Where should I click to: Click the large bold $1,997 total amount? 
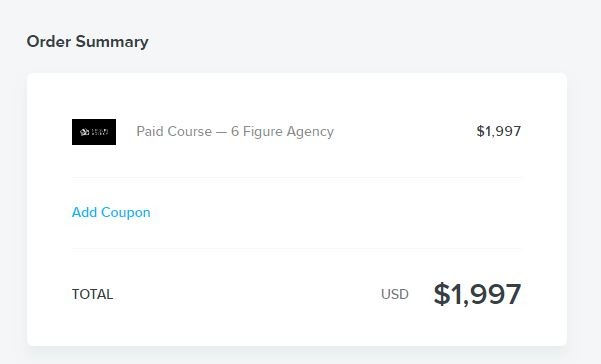[x=477, y=294]
